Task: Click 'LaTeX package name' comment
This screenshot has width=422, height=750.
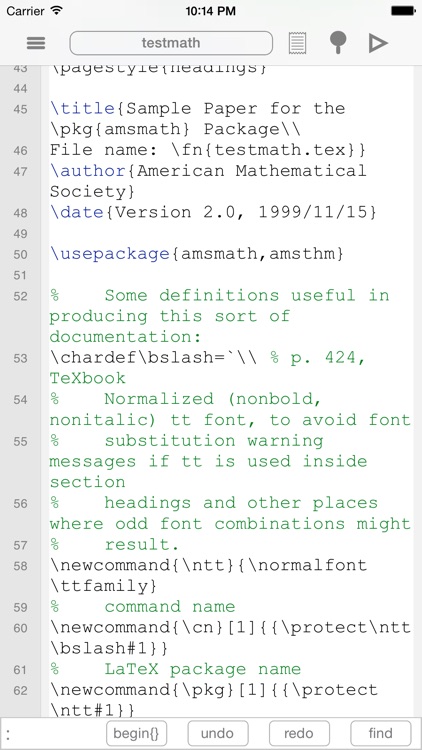Action: pyautogui.click(x=203, y=669)
